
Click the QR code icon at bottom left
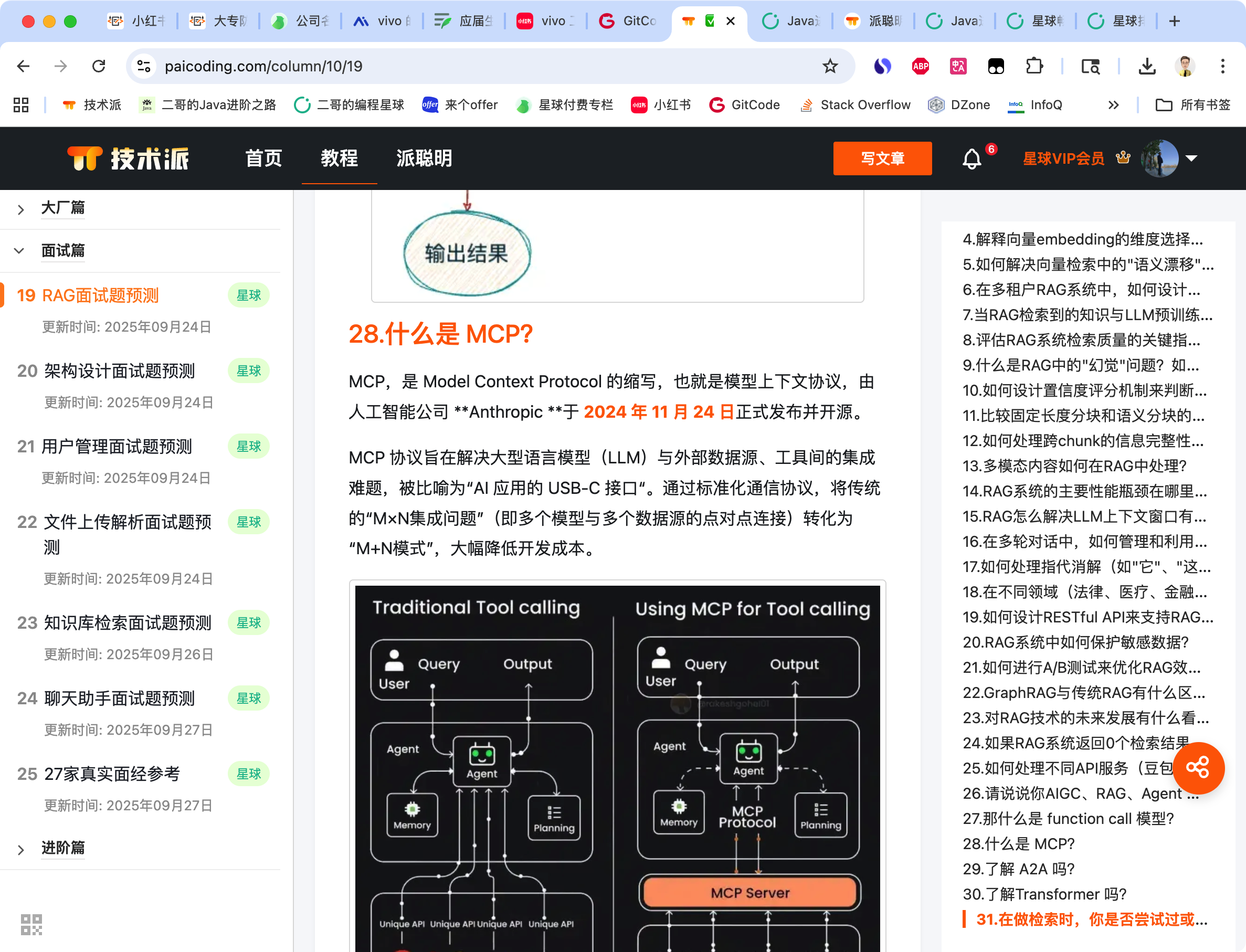[x=31, y=924]
